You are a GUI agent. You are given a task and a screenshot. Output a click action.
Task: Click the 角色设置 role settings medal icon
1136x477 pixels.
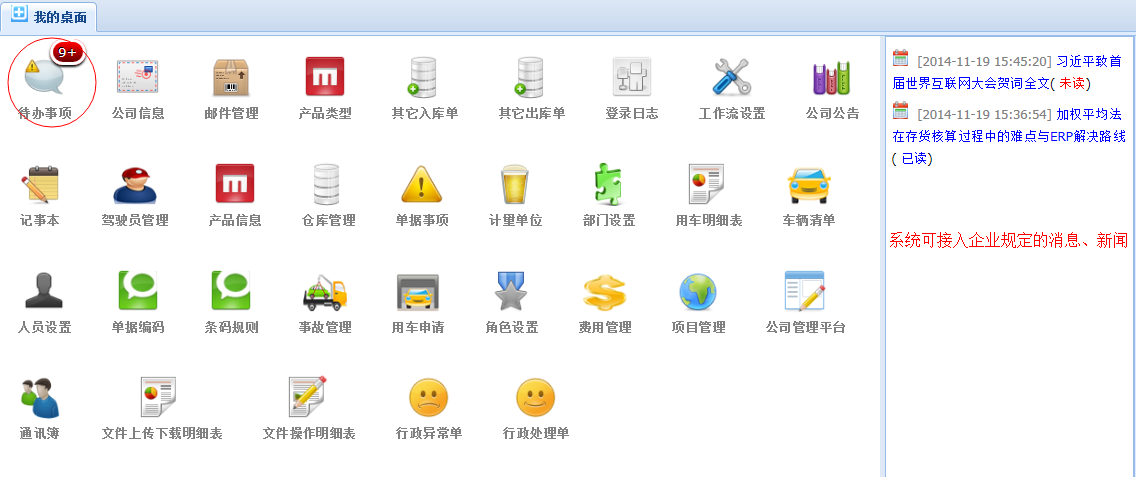click(511, 292)
